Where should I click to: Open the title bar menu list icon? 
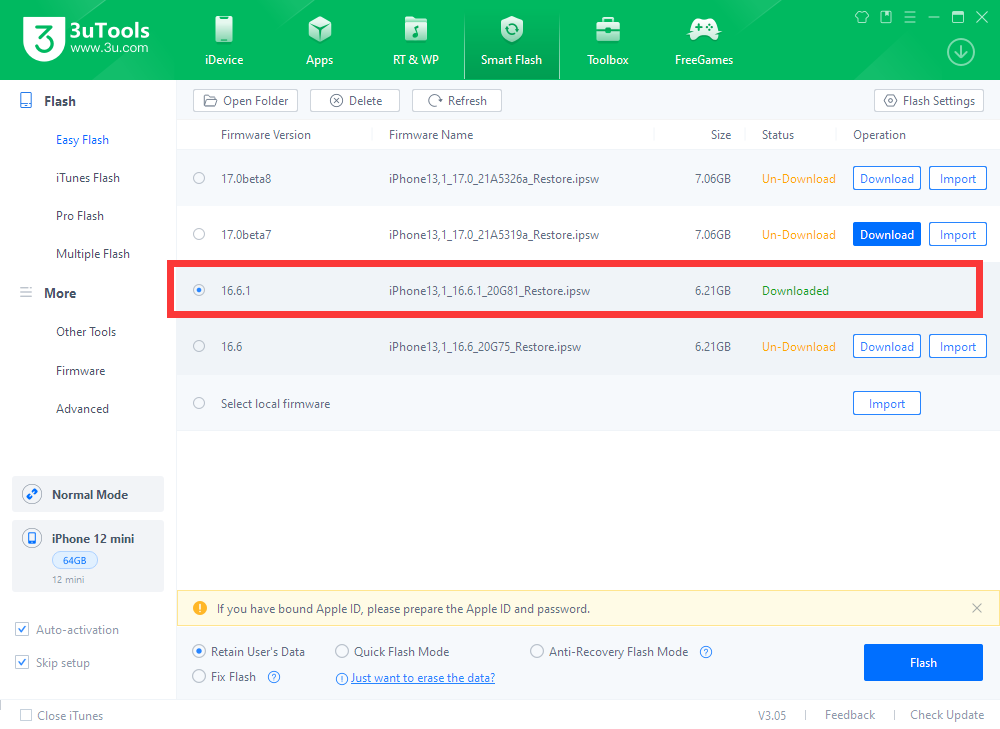(910, 17)
